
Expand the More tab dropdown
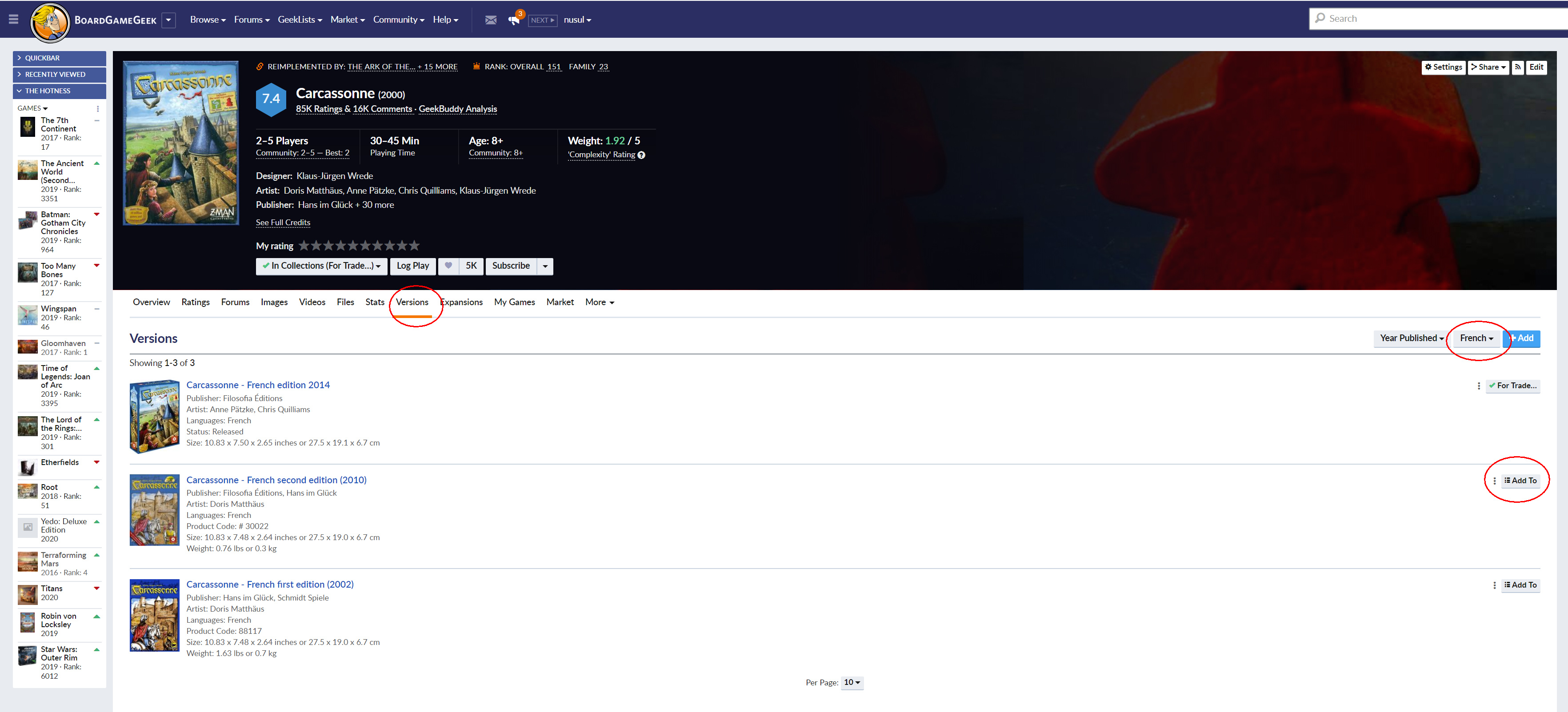click(600, 302)
